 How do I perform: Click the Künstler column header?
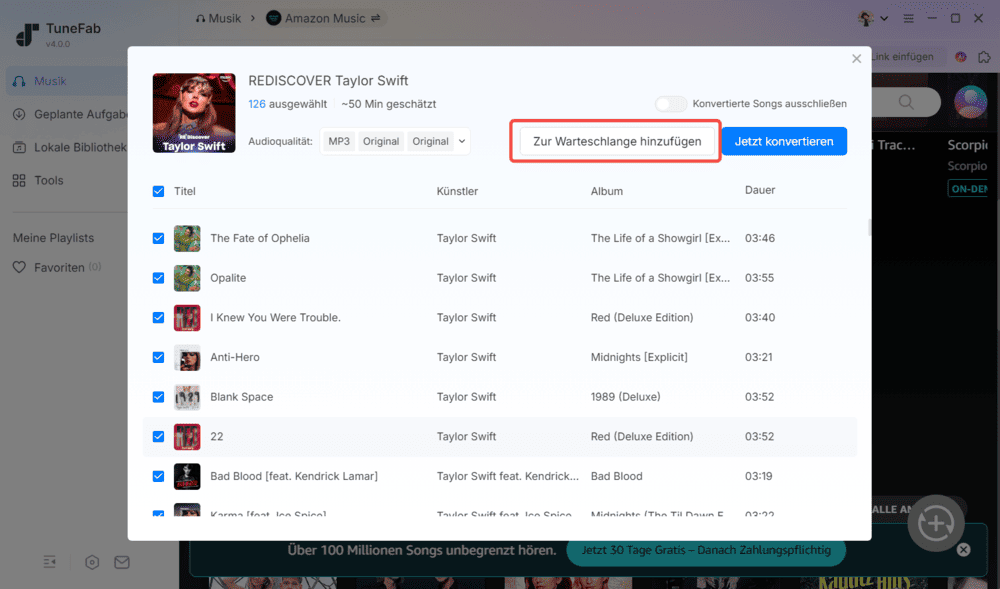point(457,191)
